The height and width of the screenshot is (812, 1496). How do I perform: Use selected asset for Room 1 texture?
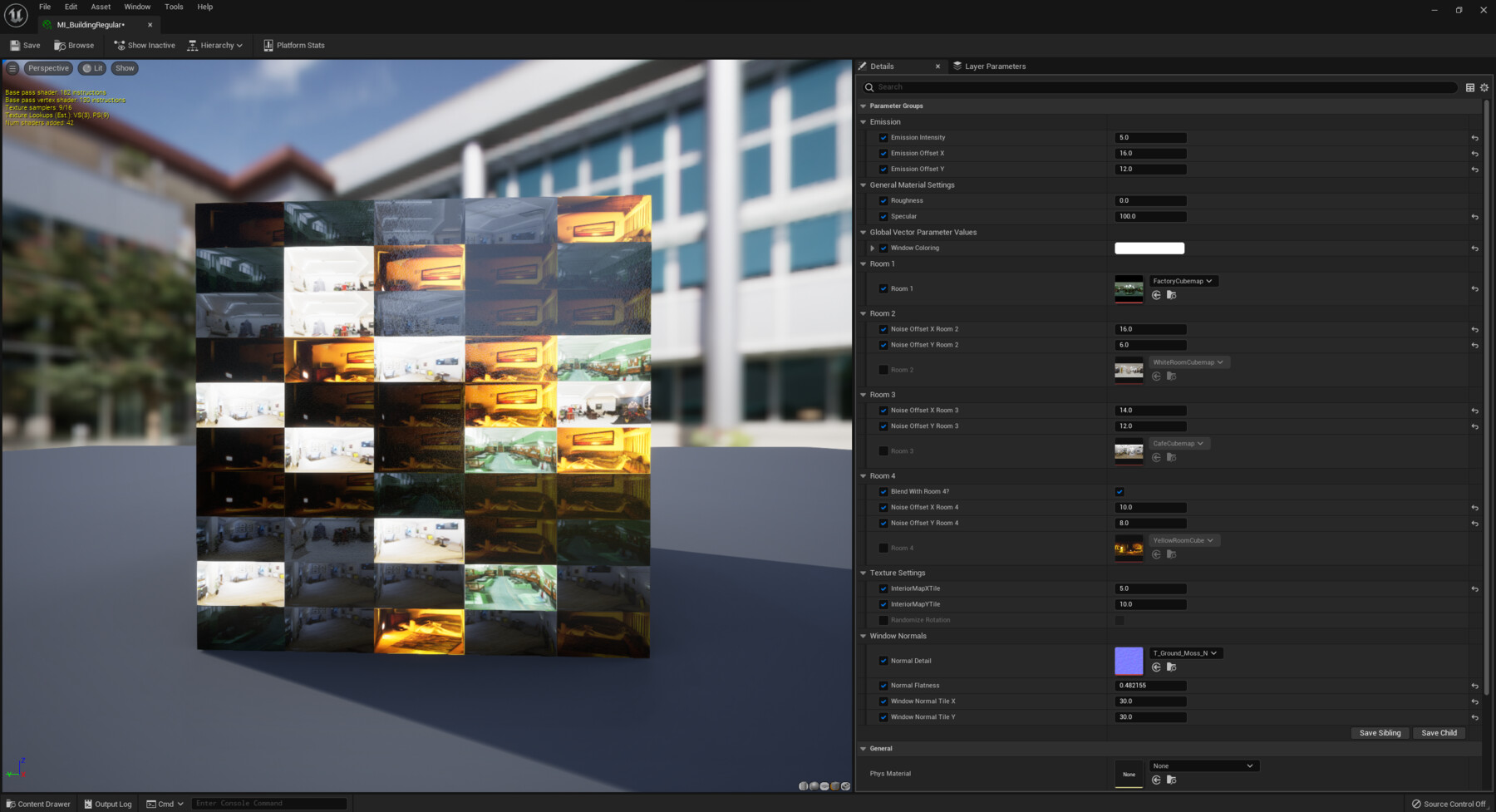[1156, 295]
